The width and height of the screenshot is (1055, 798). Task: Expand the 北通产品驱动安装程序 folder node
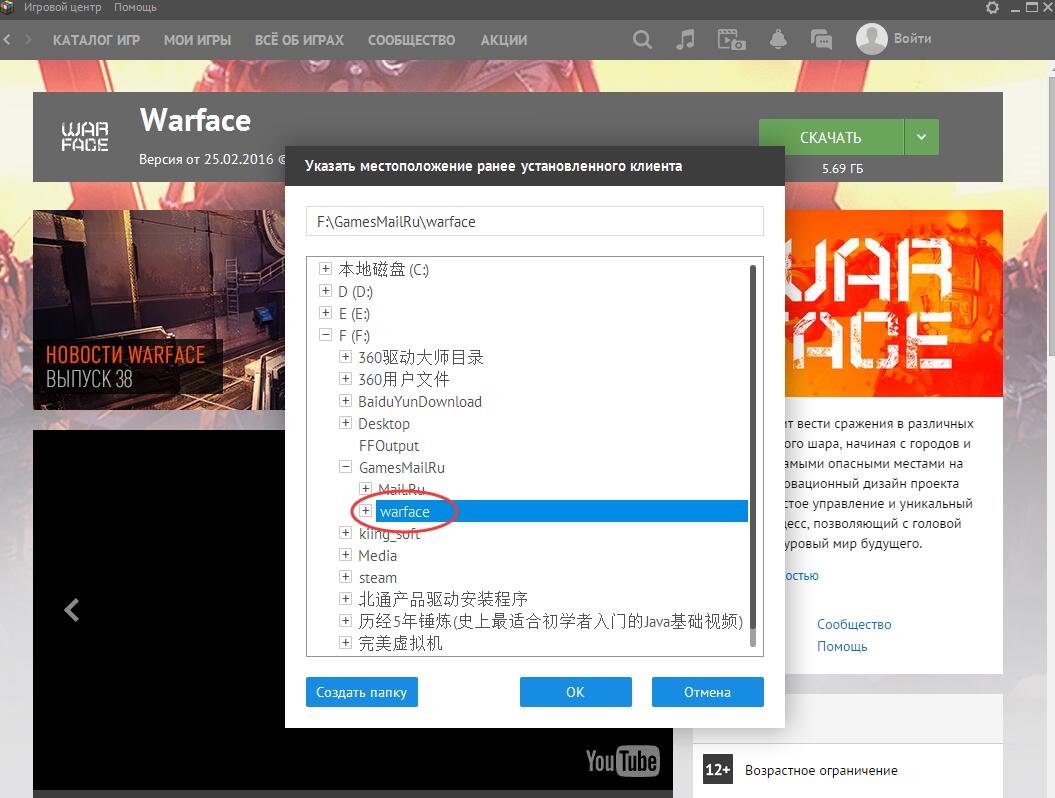point(345,599)
